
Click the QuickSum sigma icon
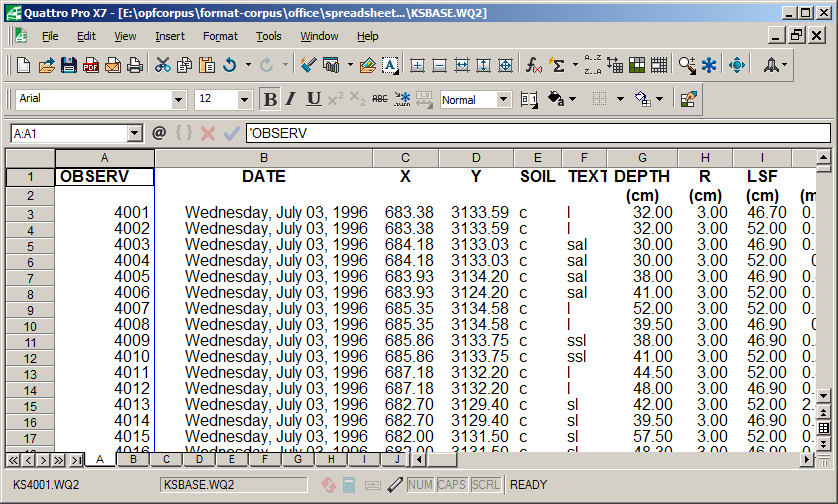coord(558,65)
